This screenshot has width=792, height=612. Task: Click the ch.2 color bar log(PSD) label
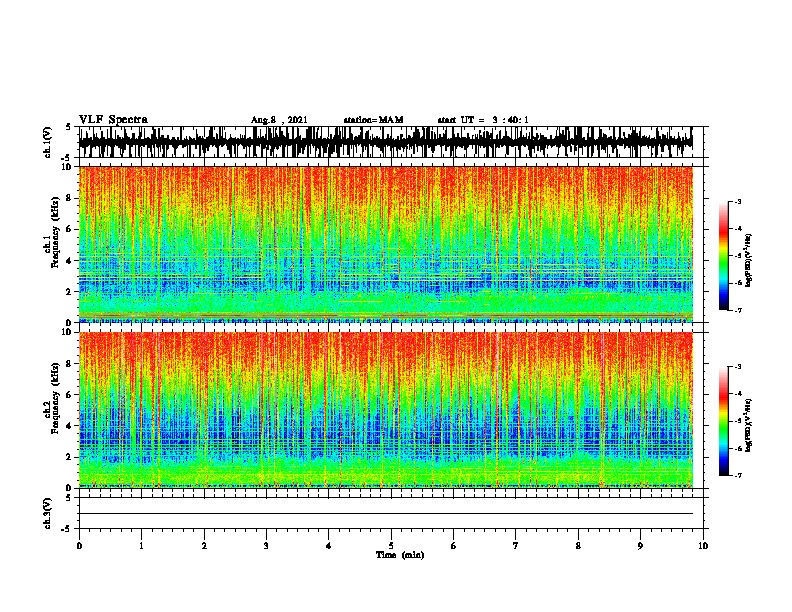(x=749, y=425)
